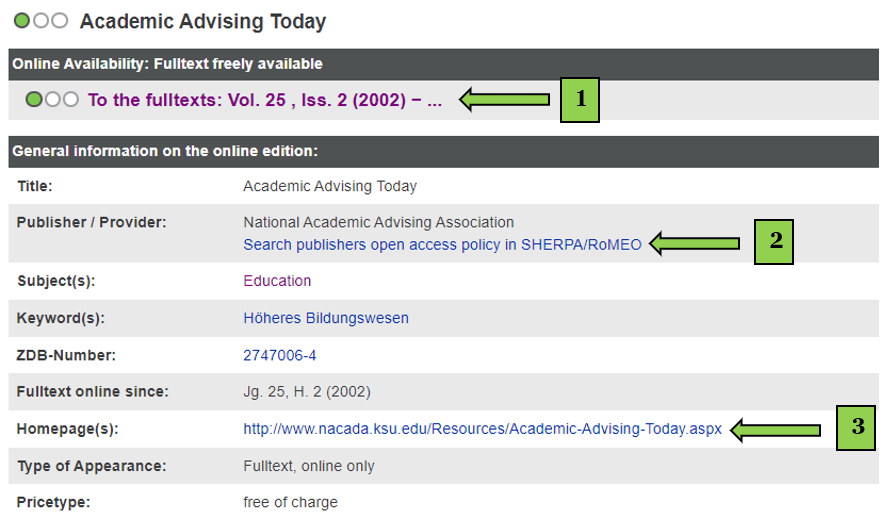Open SHERPA/RoMEO open access policy search
This screenshot has width=889, height=518.
tap(442, 245)
